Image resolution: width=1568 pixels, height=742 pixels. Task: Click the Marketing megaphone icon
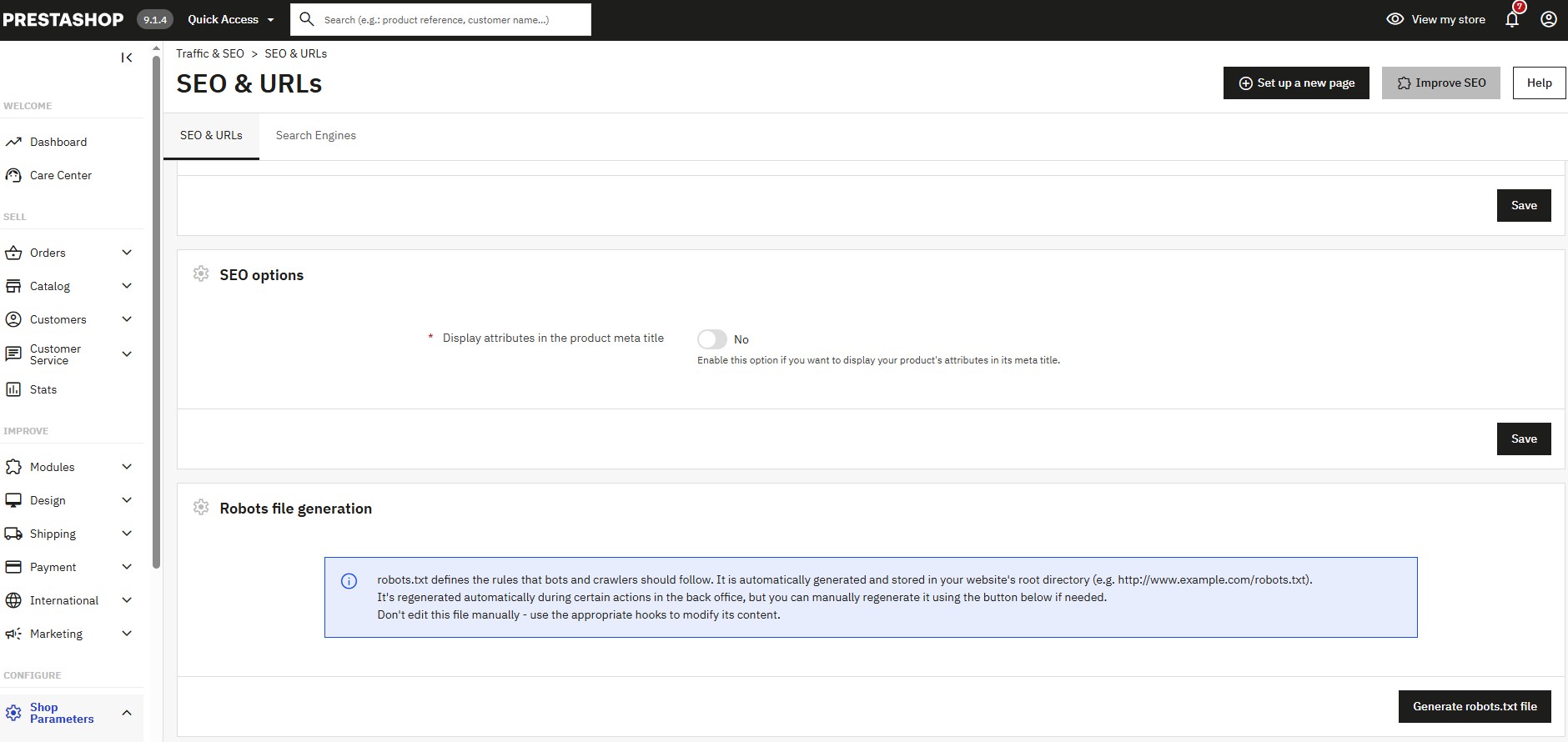[13, 634]
